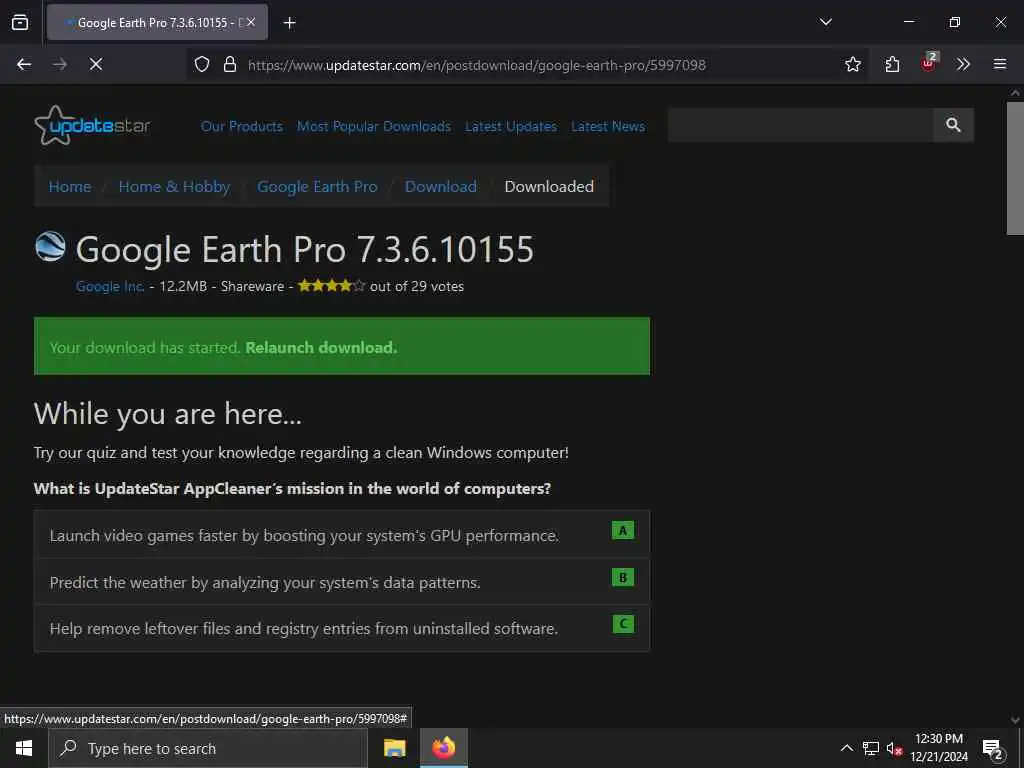Click the UpdateStar logo
The width and height of the screenshot is (1024, 768).
pos(92,125)
